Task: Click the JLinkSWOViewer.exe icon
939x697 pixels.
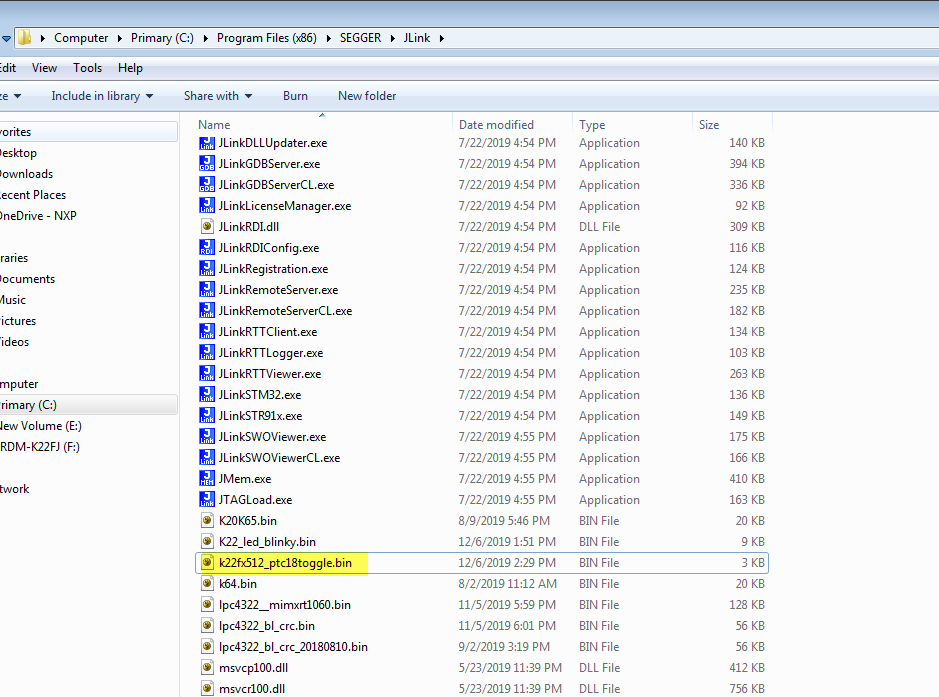Action: [x=207, y=437]
